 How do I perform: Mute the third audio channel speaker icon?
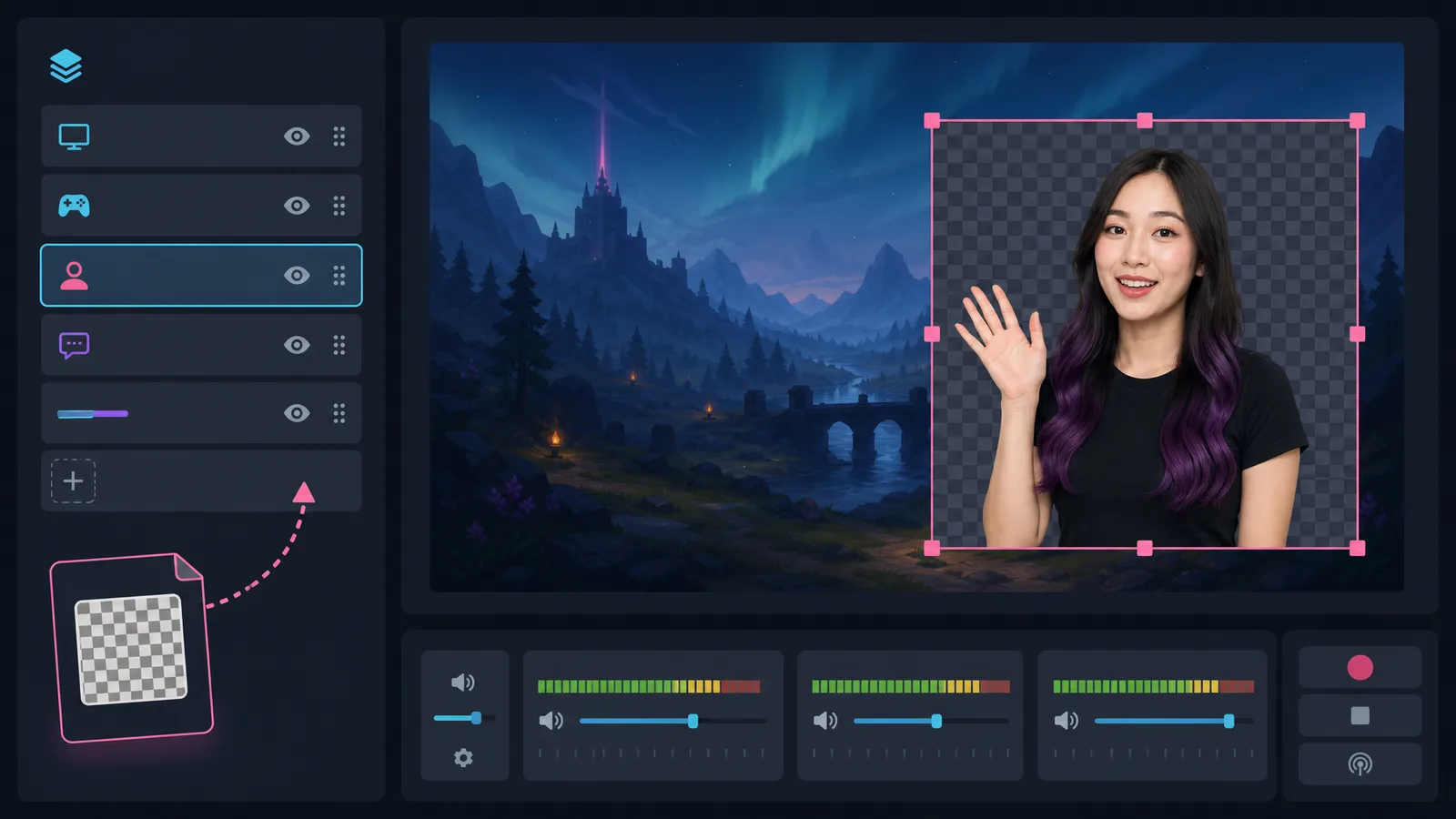pos(1067,721)
